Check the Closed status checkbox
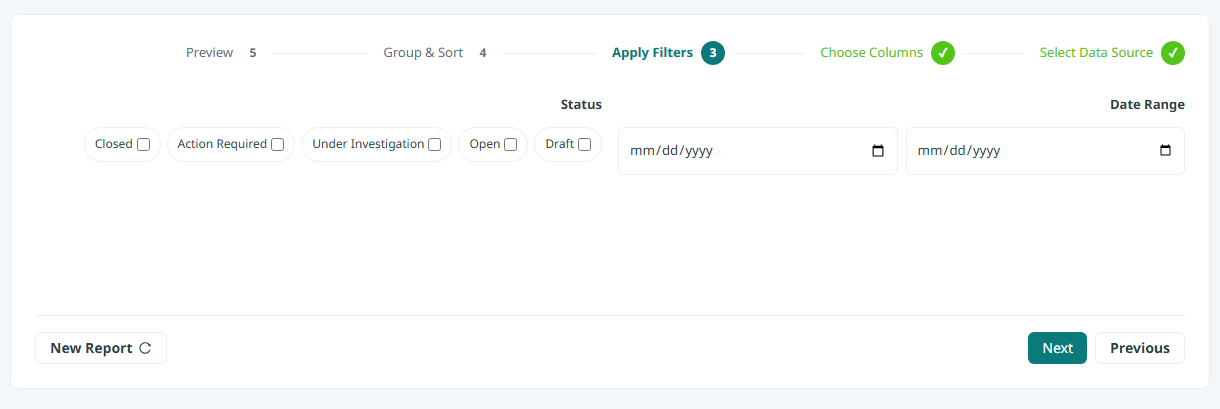Screen dimensions: 1220x409 pos(144,144)
